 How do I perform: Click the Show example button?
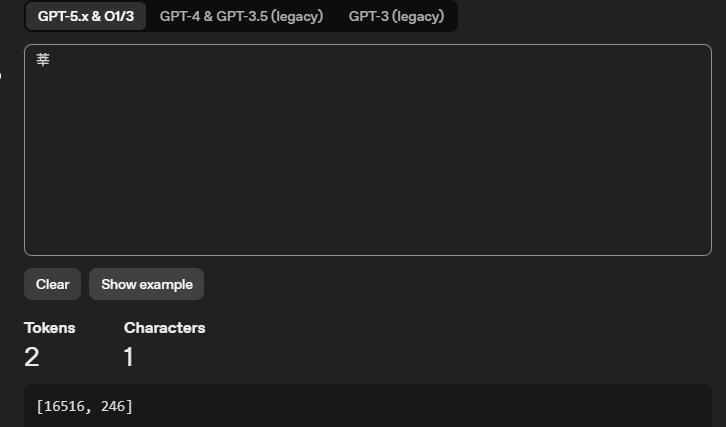click(x=146, y=284)
